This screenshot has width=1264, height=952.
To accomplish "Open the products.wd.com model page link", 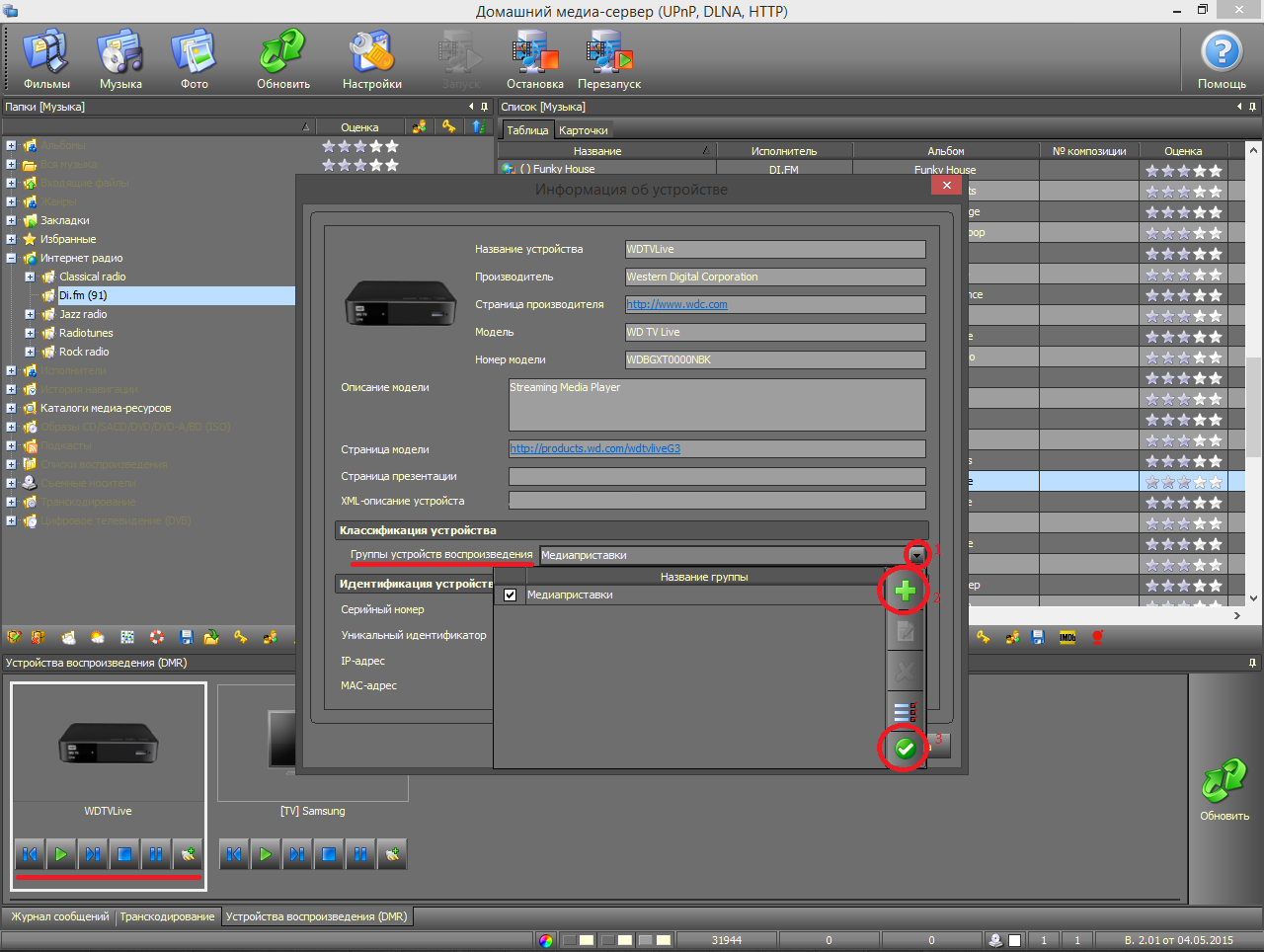I will [595, 448].
